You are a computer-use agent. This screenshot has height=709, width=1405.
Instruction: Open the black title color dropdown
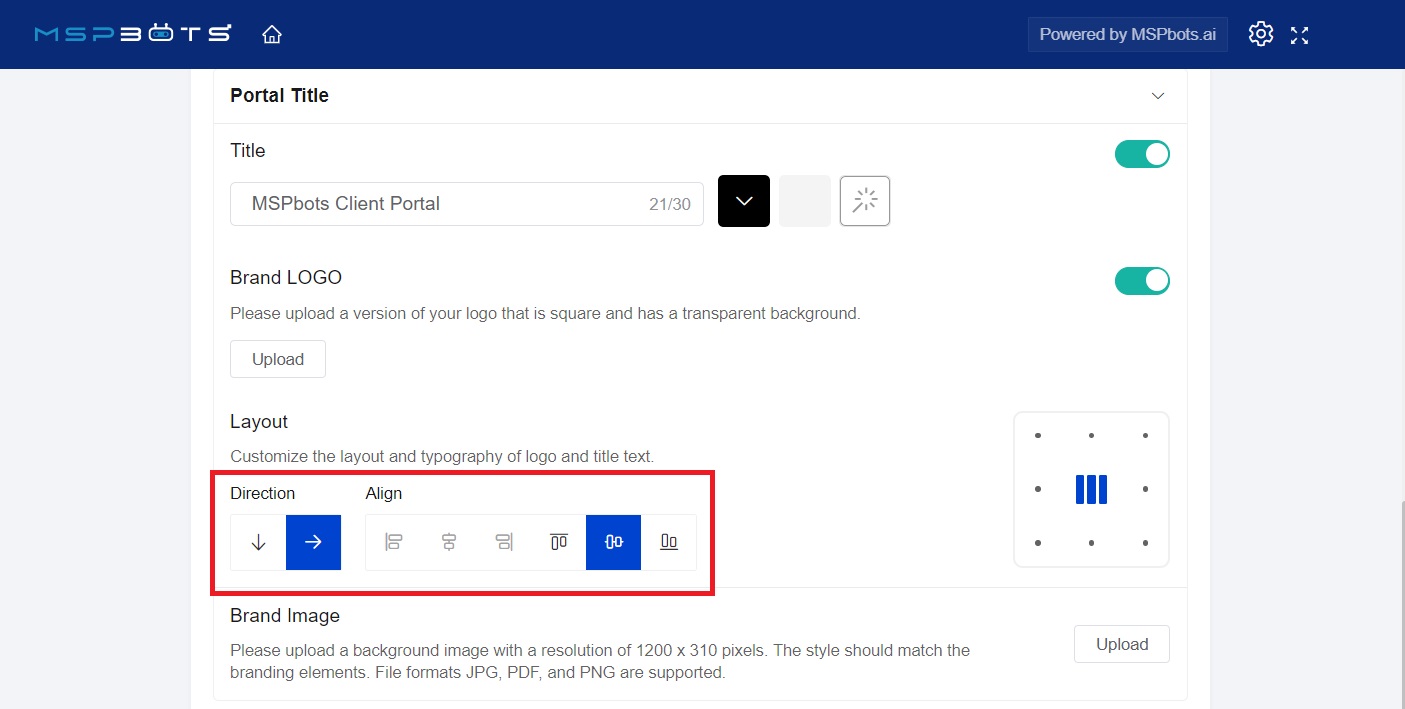(744, 201)
